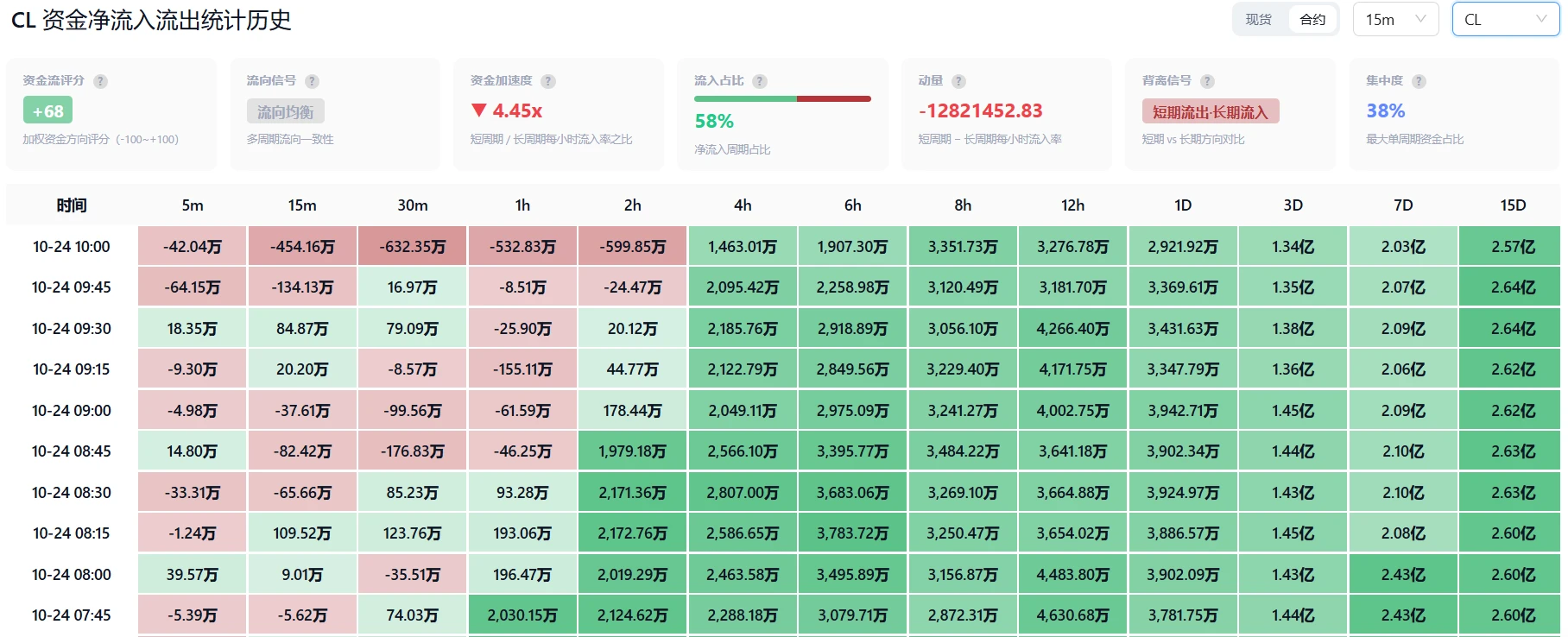1568x637 pixels.
Task: Click the help icon next to 动量
Action: pyautogui.click(x=958, y=81)
